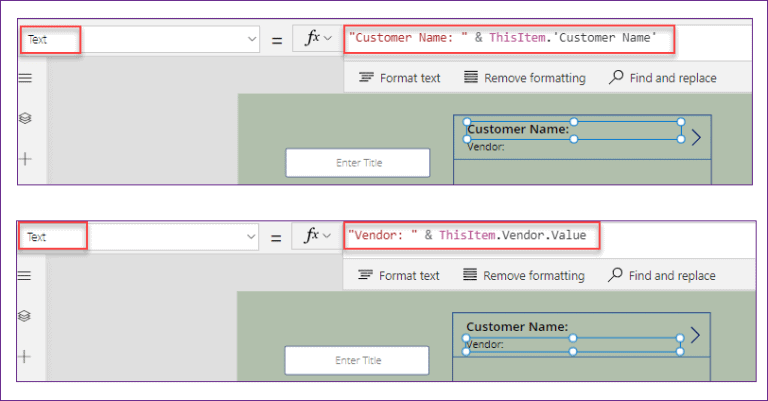Click the hamburger menu icon in the lower screenshot
Viewport: 768px width, 401px height.
pos(26,275)
